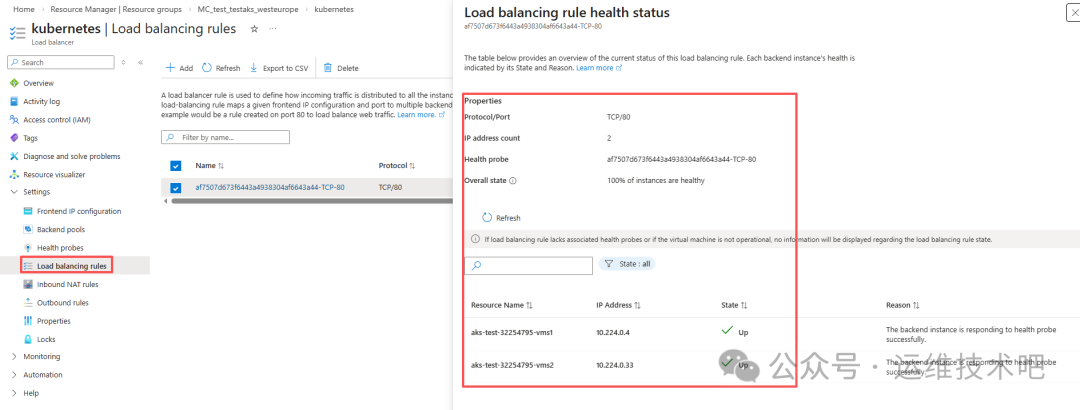
Task: Open the more options ellipsis beside title
Action: tap(273, 29)
